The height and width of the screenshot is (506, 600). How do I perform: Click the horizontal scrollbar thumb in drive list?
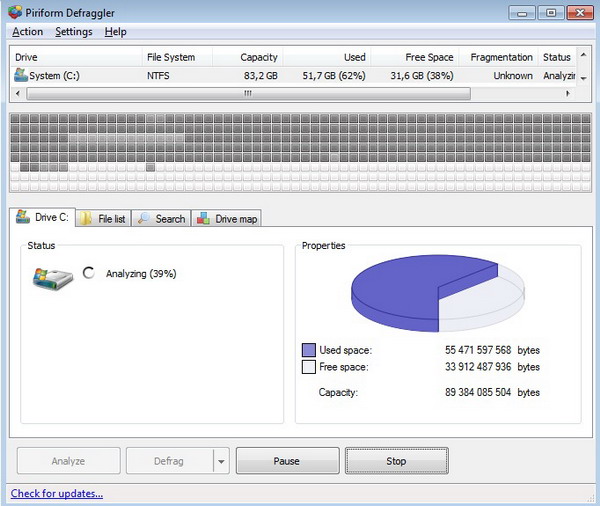coord(248,93)
